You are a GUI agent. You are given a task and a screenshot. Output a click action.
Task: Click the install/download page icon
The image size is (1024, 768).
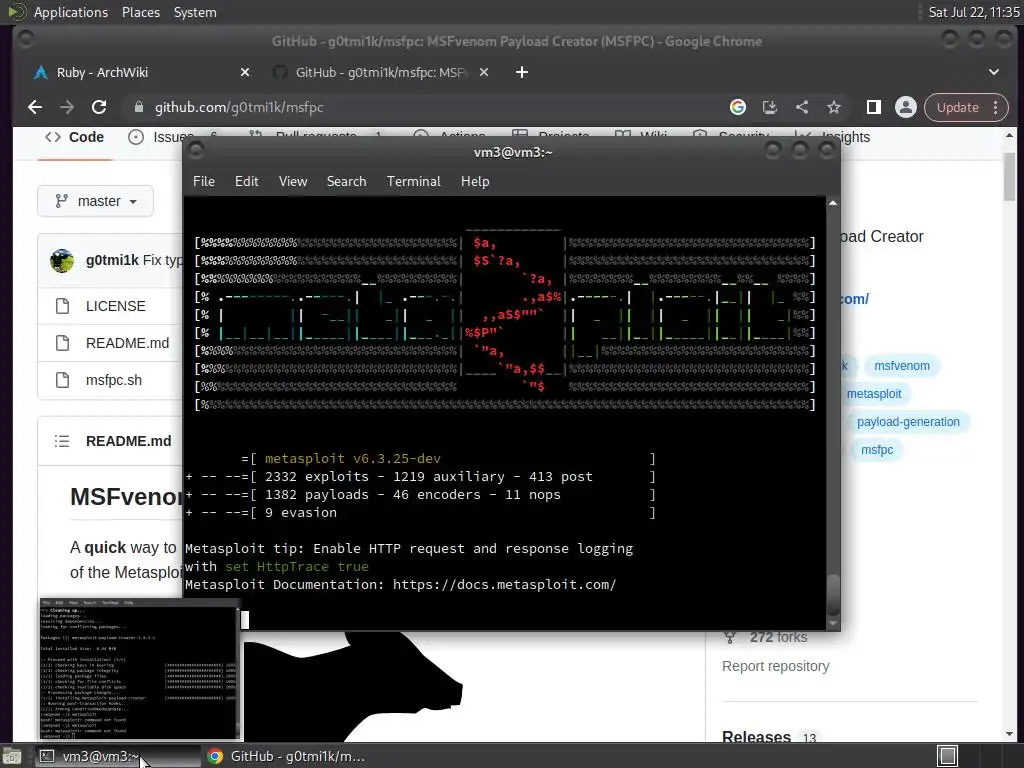(x=770, y=107)
